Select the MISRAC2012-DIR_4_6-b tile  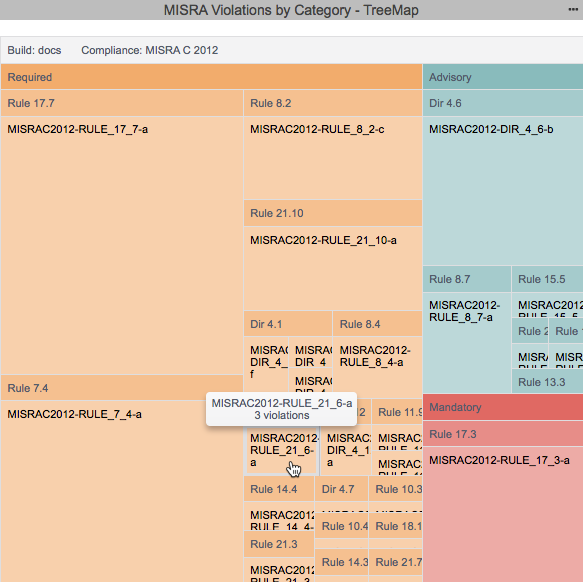tap(503, 191)
